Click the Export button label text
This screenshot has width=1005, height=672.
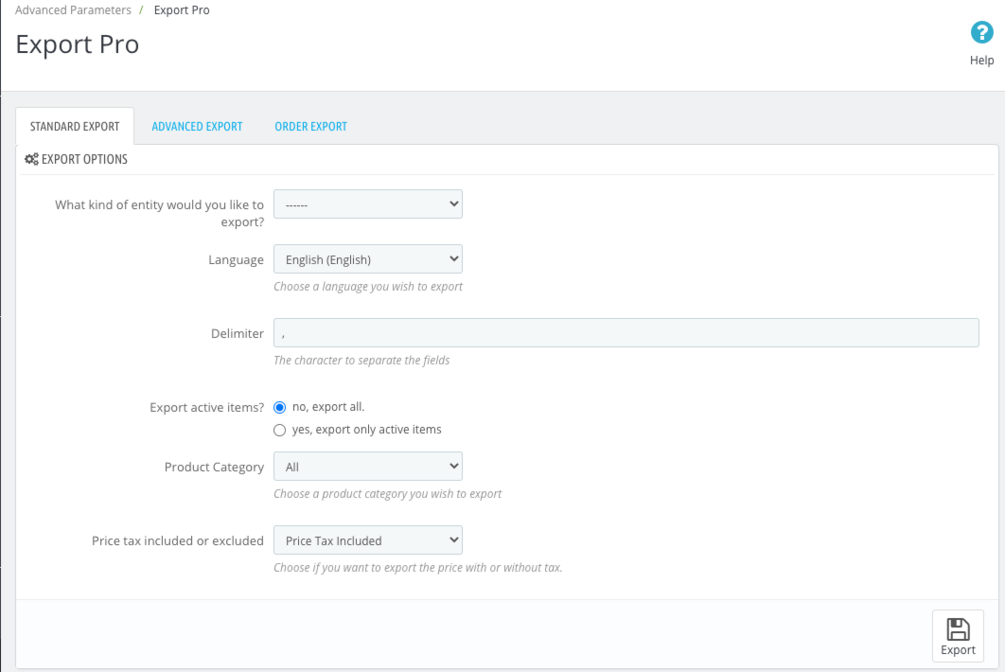[958, 650]
